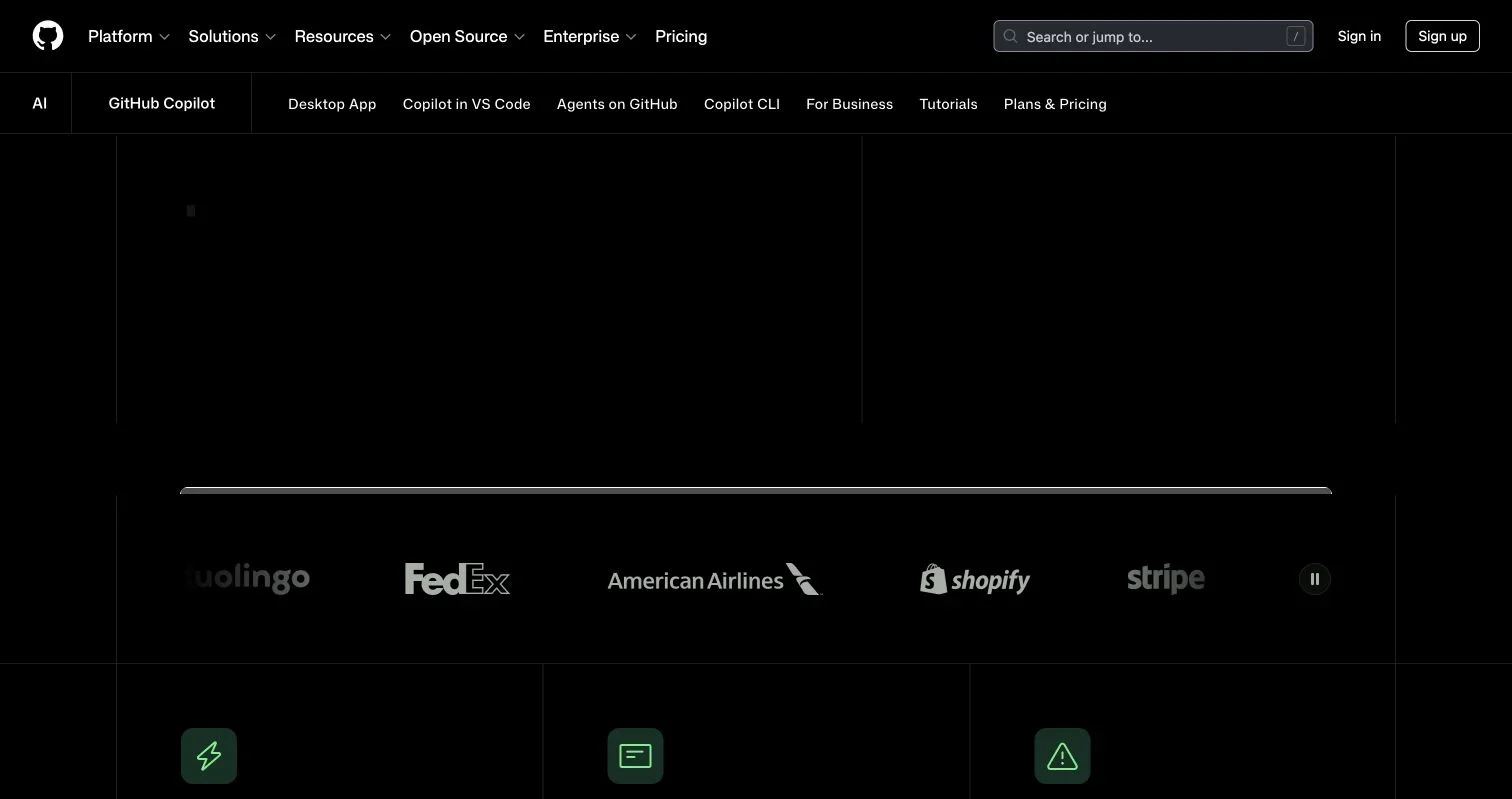The height and width of the screenshot is (799, 1512).
Task: Click the American Airlines logo
Action: click(714, 579)
